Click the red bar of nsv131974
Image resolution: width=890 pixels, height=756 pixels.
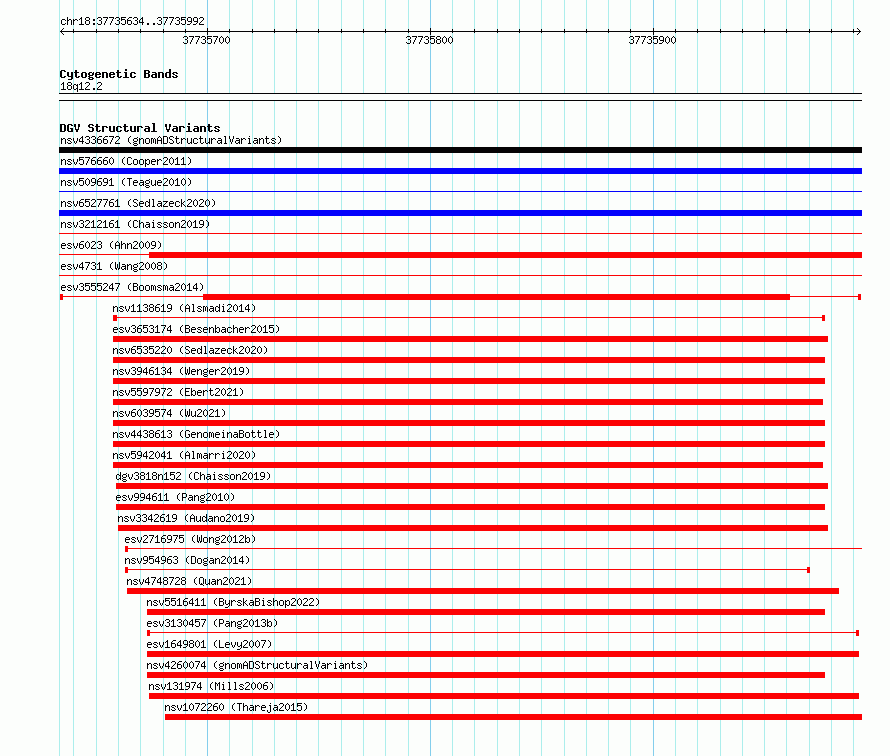coord(504,696)
